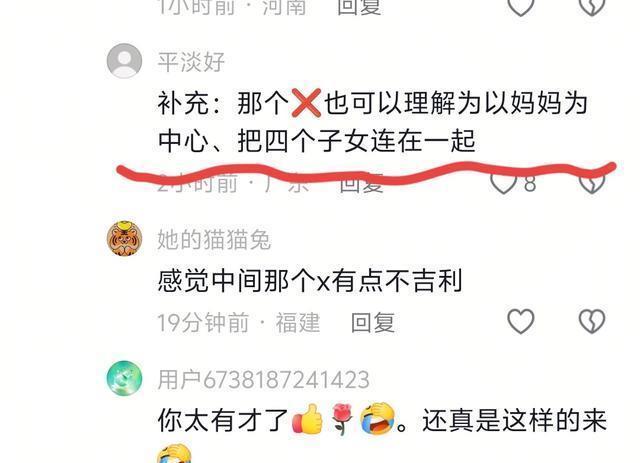Select comment text starting with 补充

373,122
